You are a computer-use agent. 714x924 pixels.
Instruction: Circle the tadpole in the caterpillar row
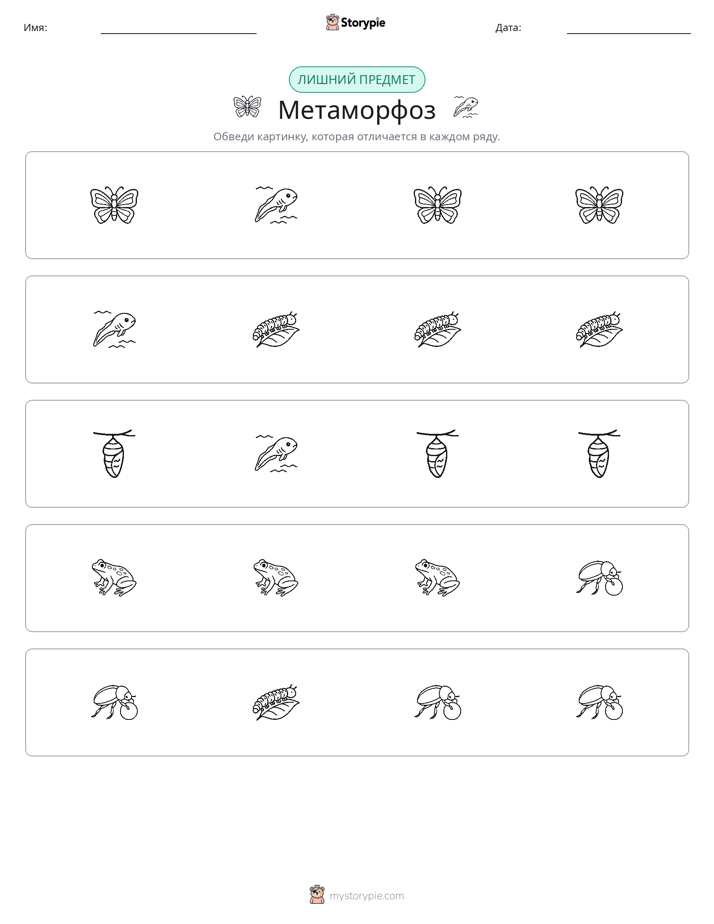click(x=114, y=329)
